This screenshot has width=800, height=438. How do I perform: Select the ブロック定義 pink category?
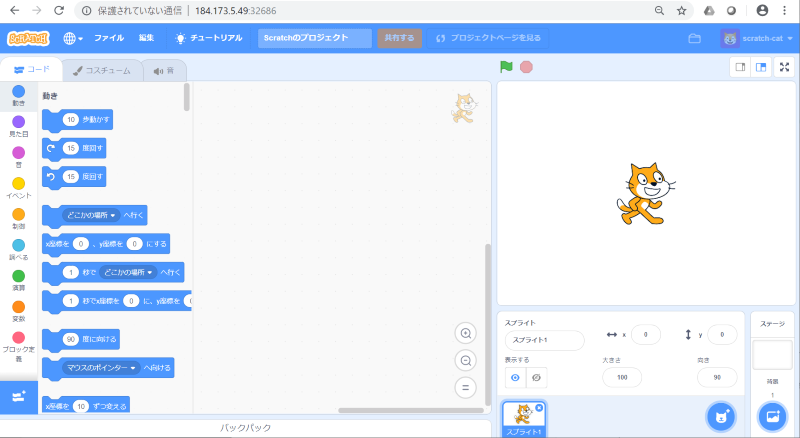click(x=18, y=346)
